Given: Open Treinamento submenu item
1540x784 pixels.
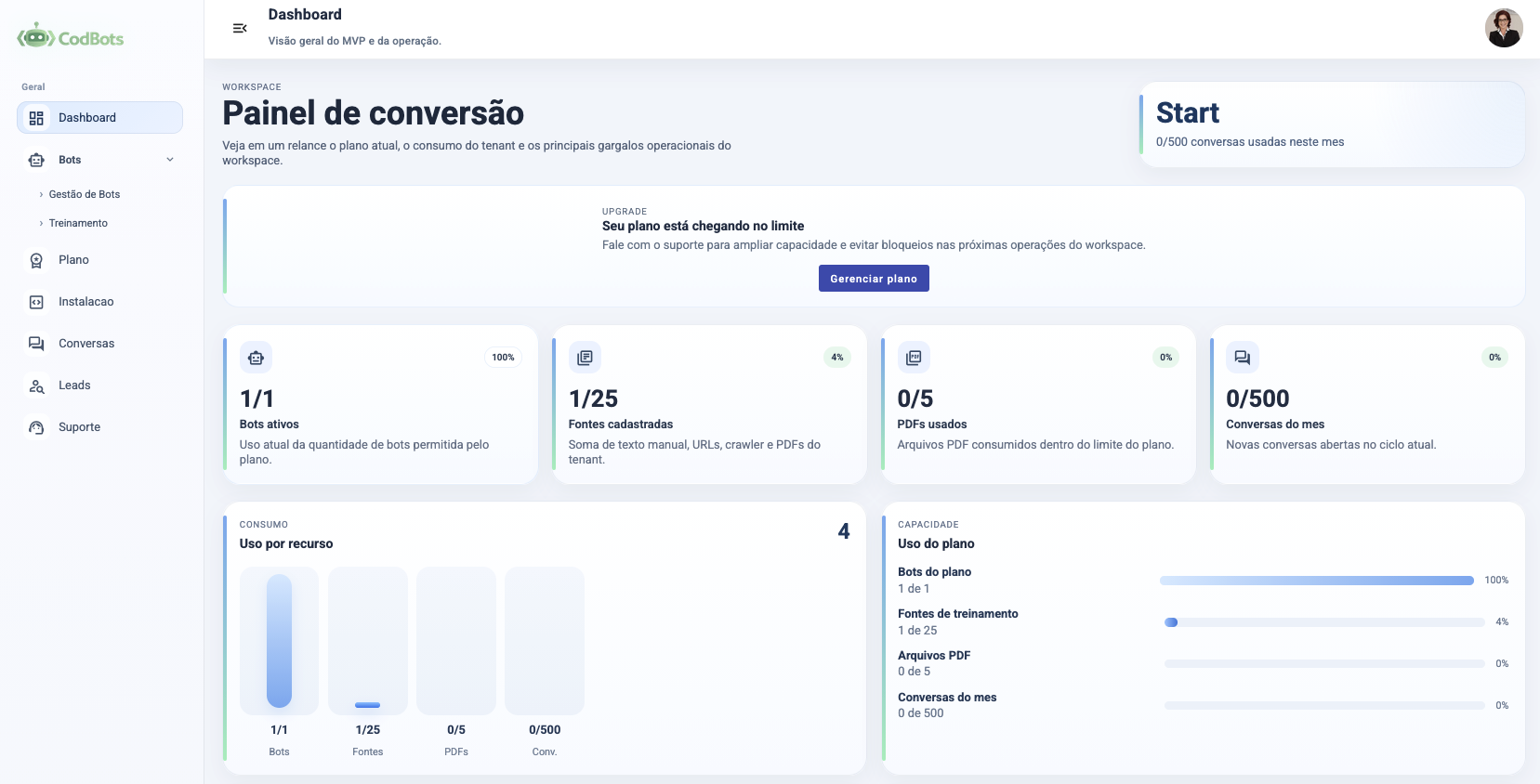Looking at the screenshot, I should coord(78,223).
